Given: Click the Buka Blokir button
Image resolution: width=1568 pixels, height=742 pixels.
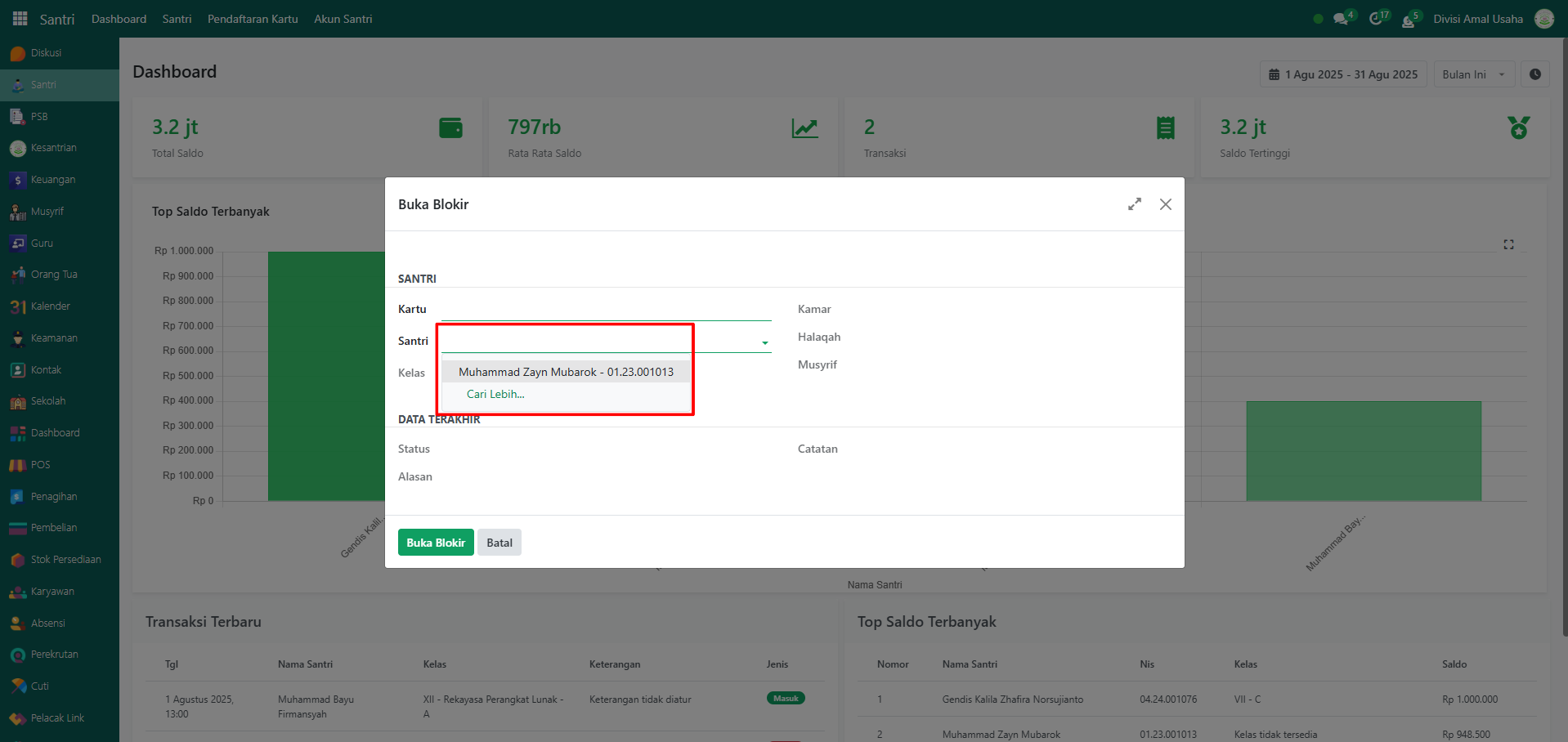Looking at the screenshot, I should click(435, 543).
